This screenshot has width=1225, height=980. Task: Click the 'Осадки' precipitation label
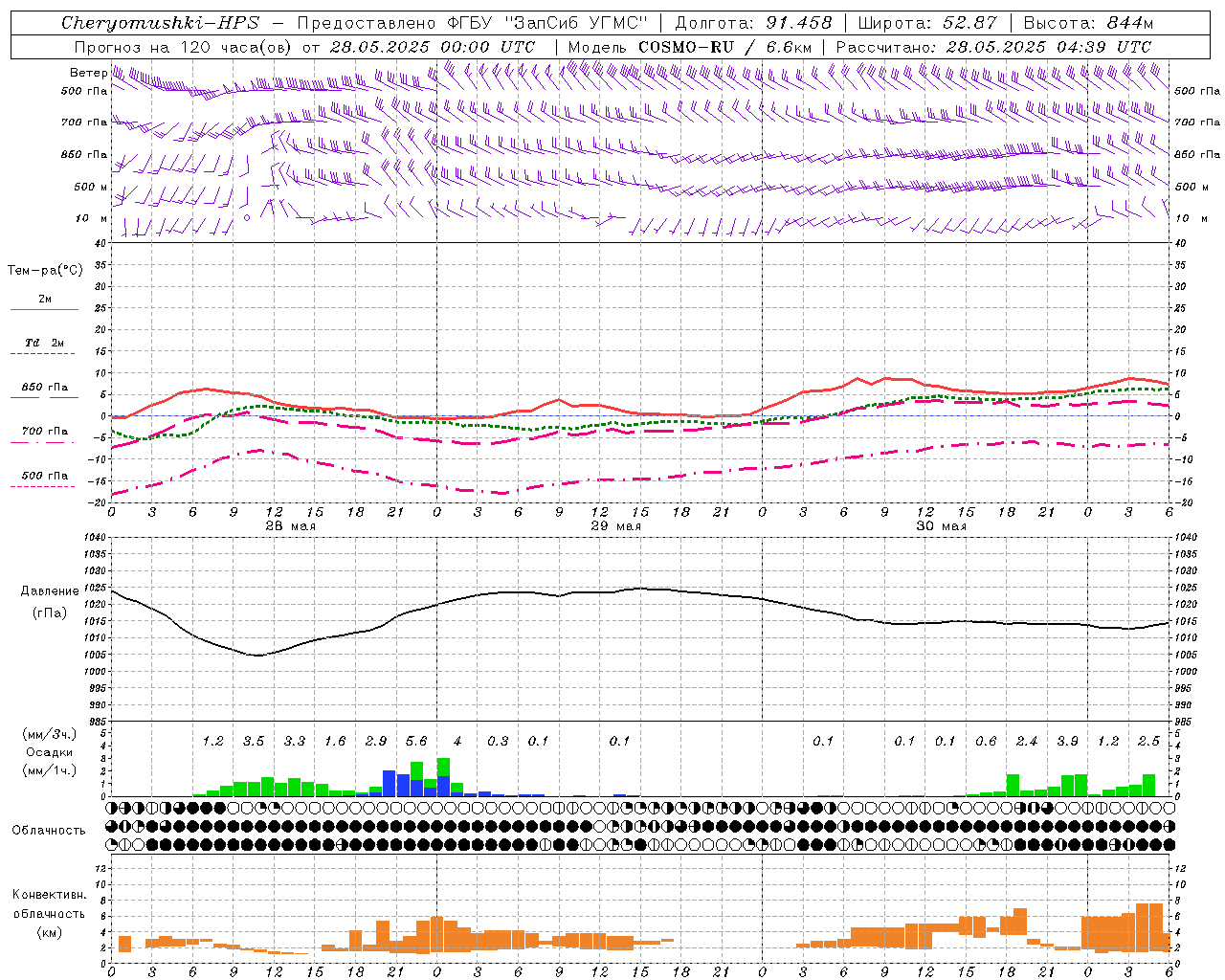tap(50, 752)
